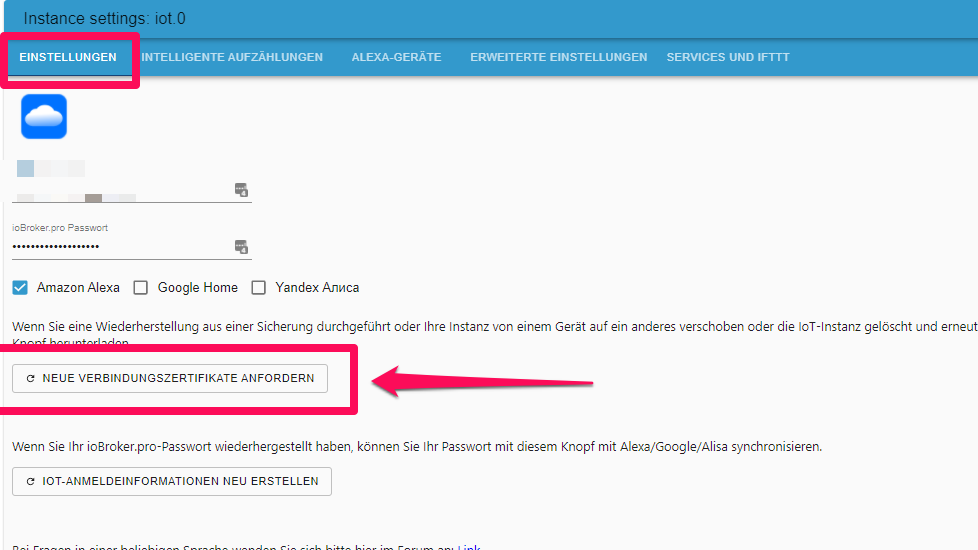Enable the Yandex Алиса checkbox
978x550 pixels.
(x=258, y=287)
